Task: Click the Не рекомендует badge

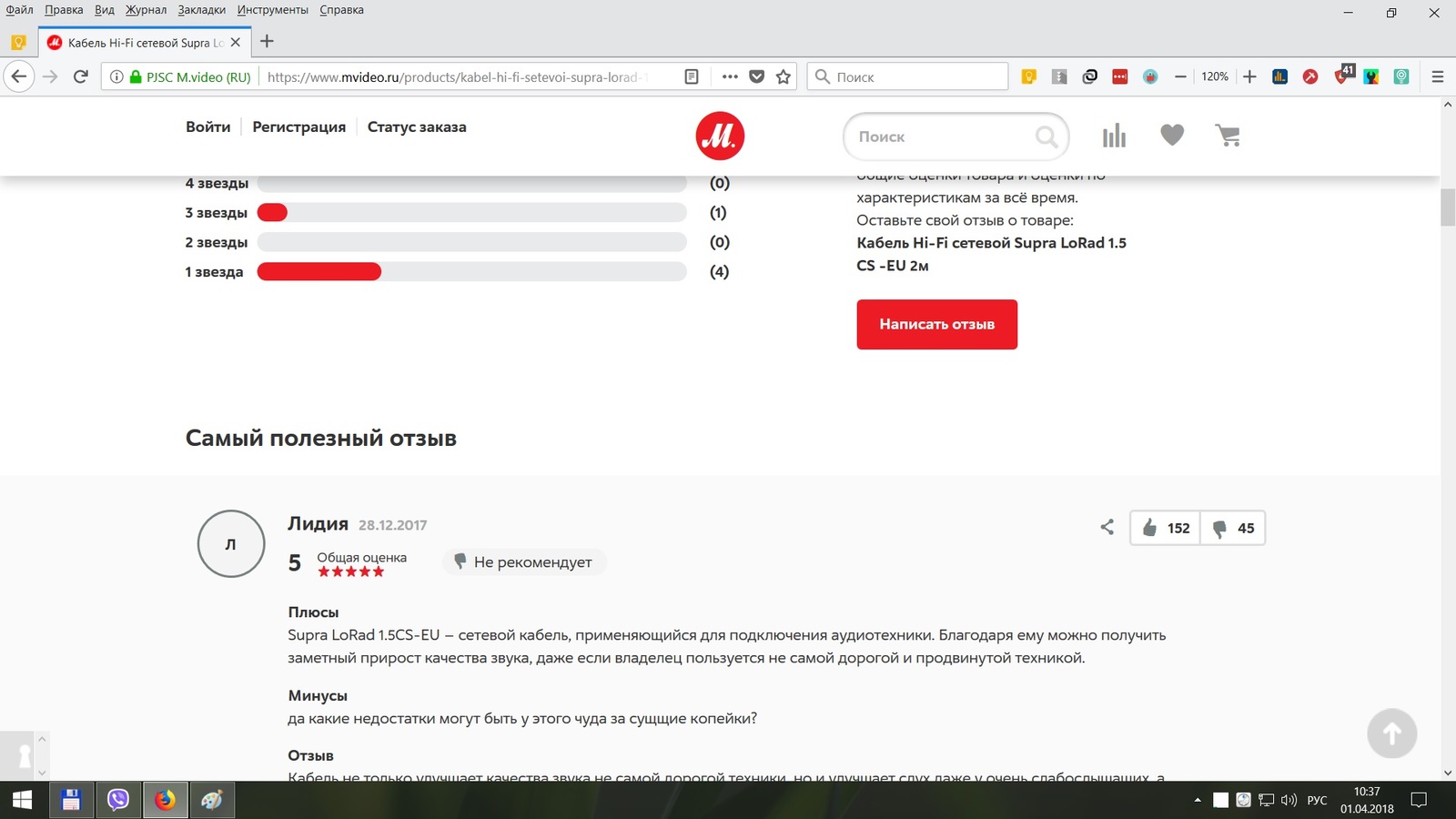Action: coord(523,562)
